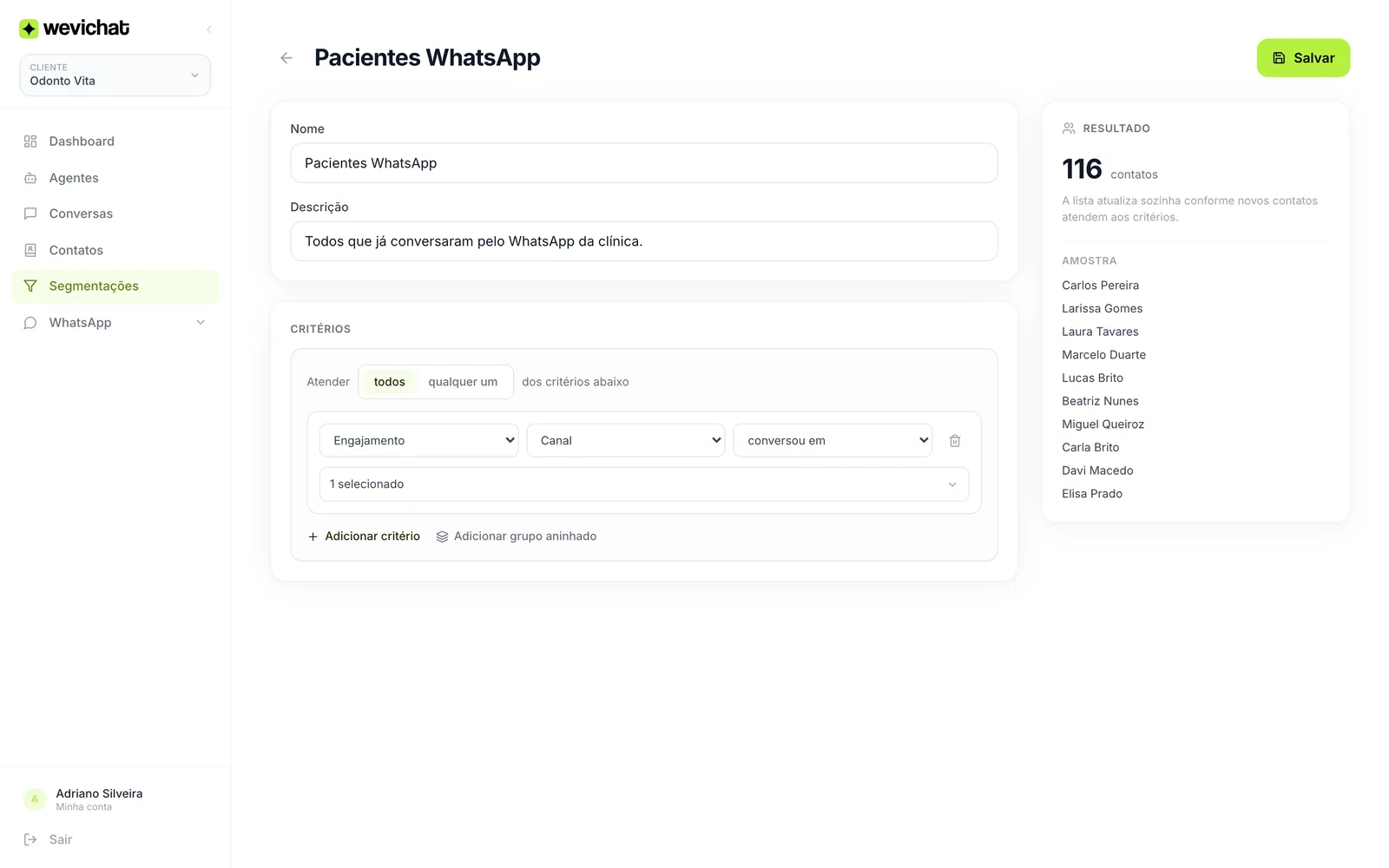Click sample contact Carla Brito
The height and width of the screenshot is (868, 1389).
(x=1090, y=448)
